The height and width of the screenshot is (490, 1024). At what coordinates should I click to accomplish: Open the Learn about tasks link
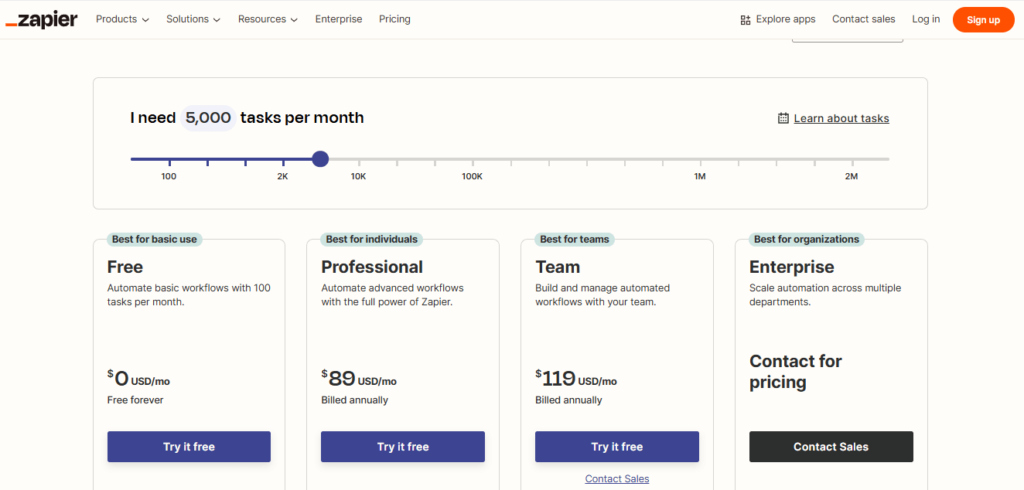[841, 118]
